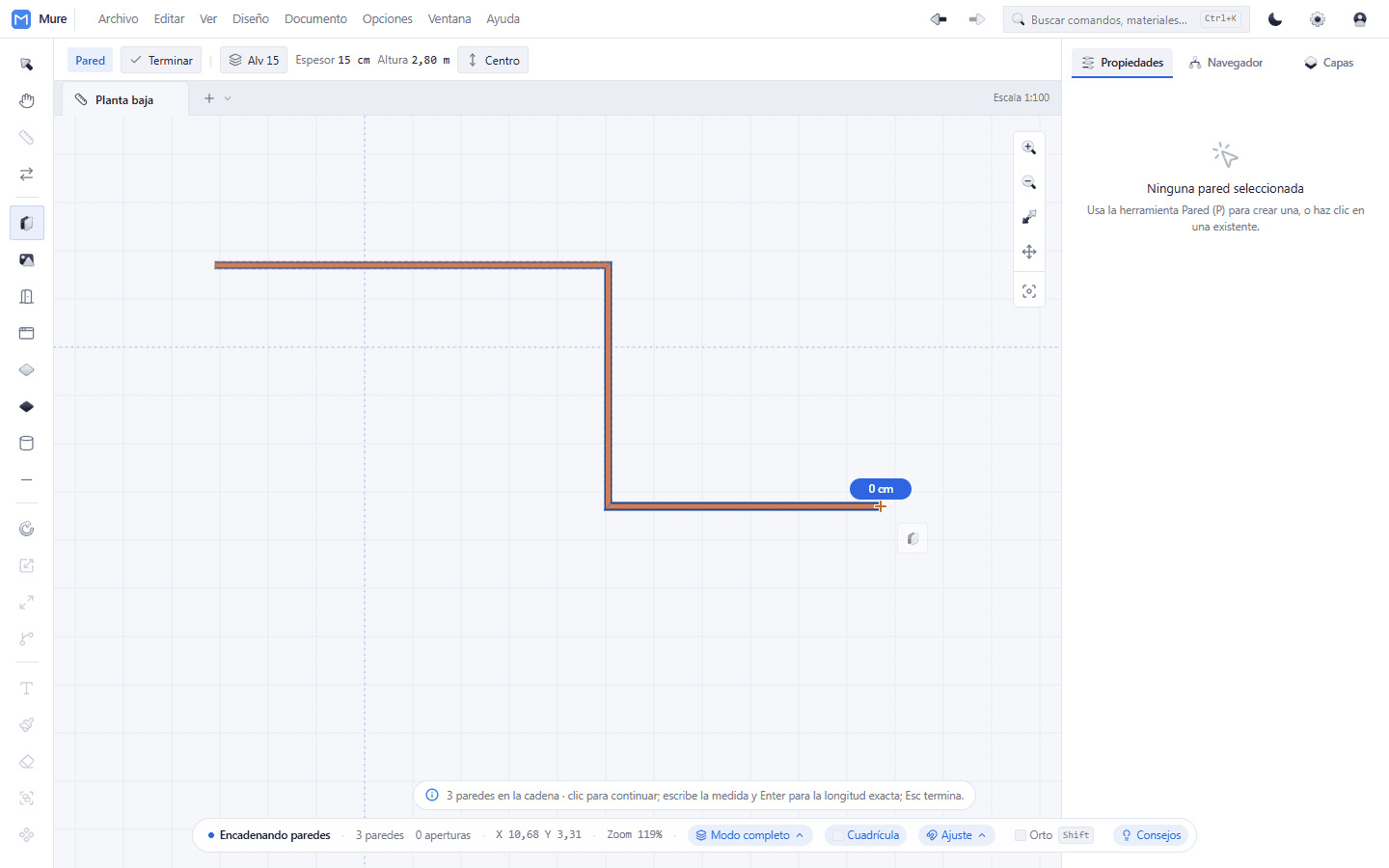Click the Pared tool button
The width and height of the screenshot is (1389, 868).
tap(91, 60)
